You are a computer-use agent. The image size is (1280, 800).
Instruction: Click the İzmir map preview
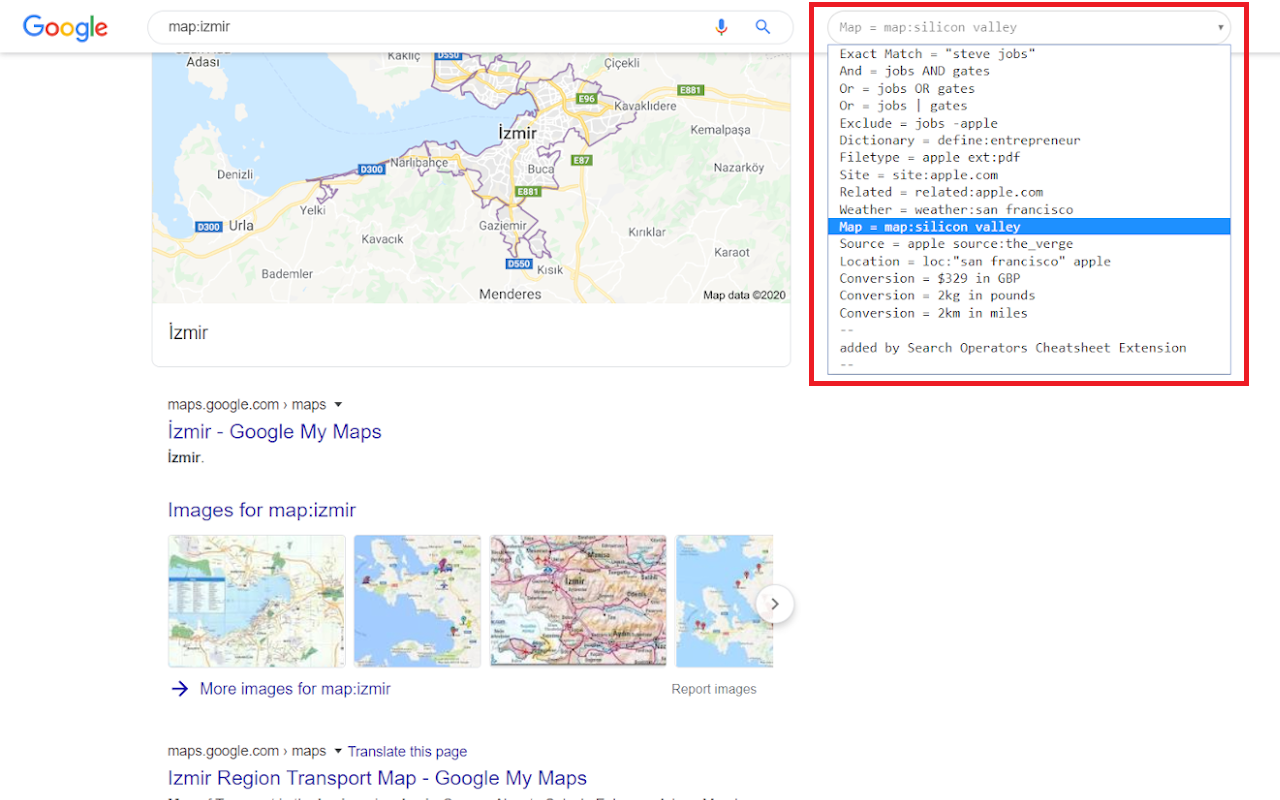point(471,177)
